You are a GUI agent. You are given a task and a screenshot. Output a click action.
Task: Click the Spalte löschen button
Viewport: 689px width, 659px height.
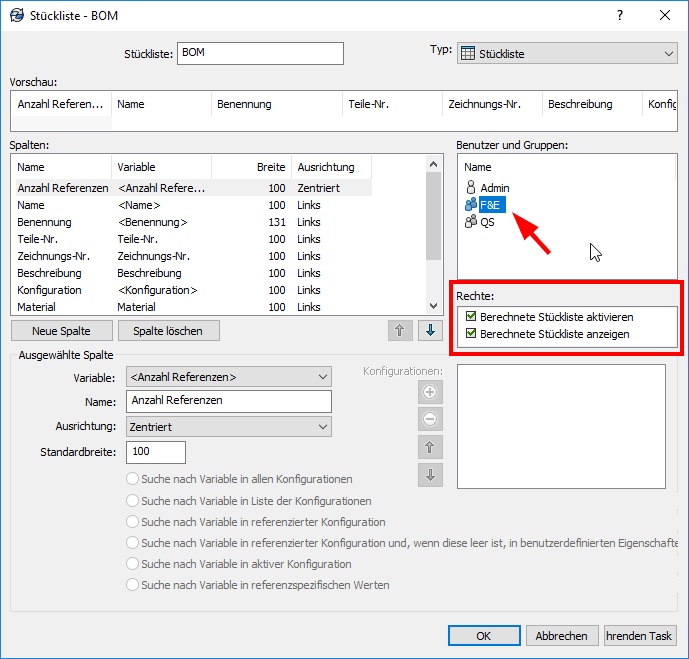point(168,331)
